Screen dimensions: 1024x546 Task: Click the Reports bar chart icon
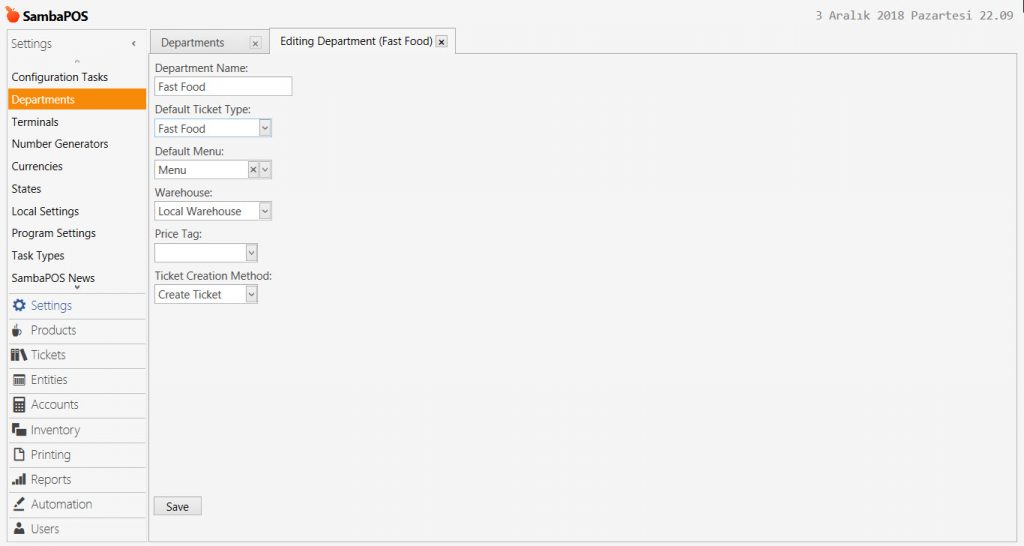[19, 479]
